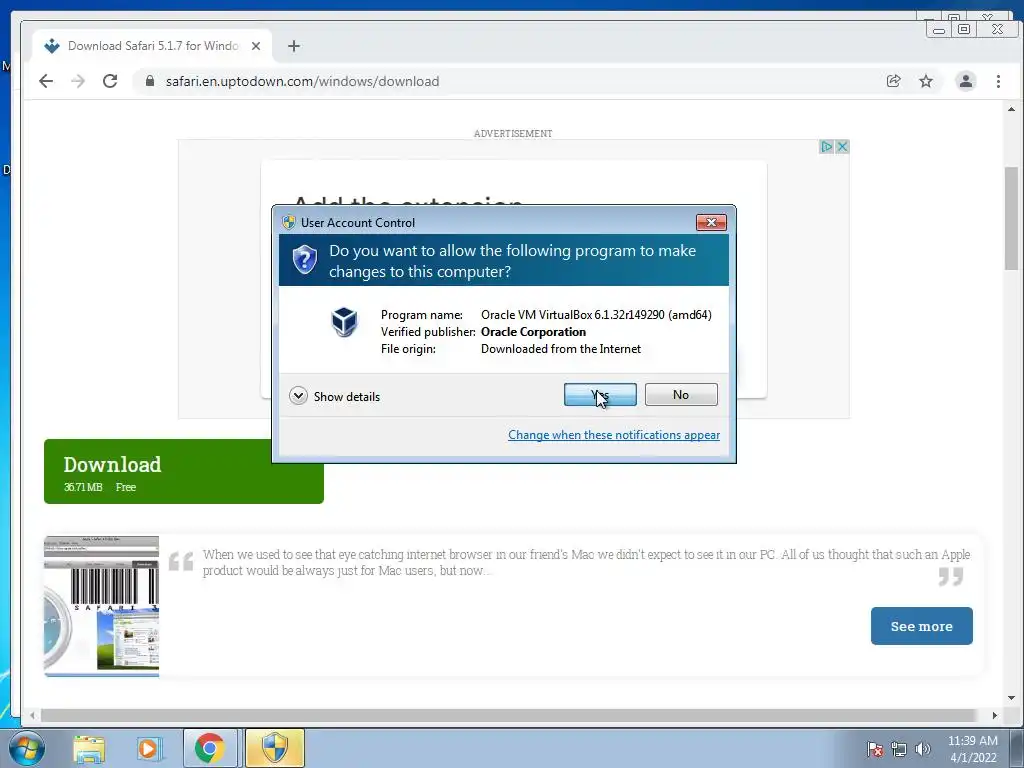Click See more button for review
Screen dimensions: 1024x768
tap(921, 626)
